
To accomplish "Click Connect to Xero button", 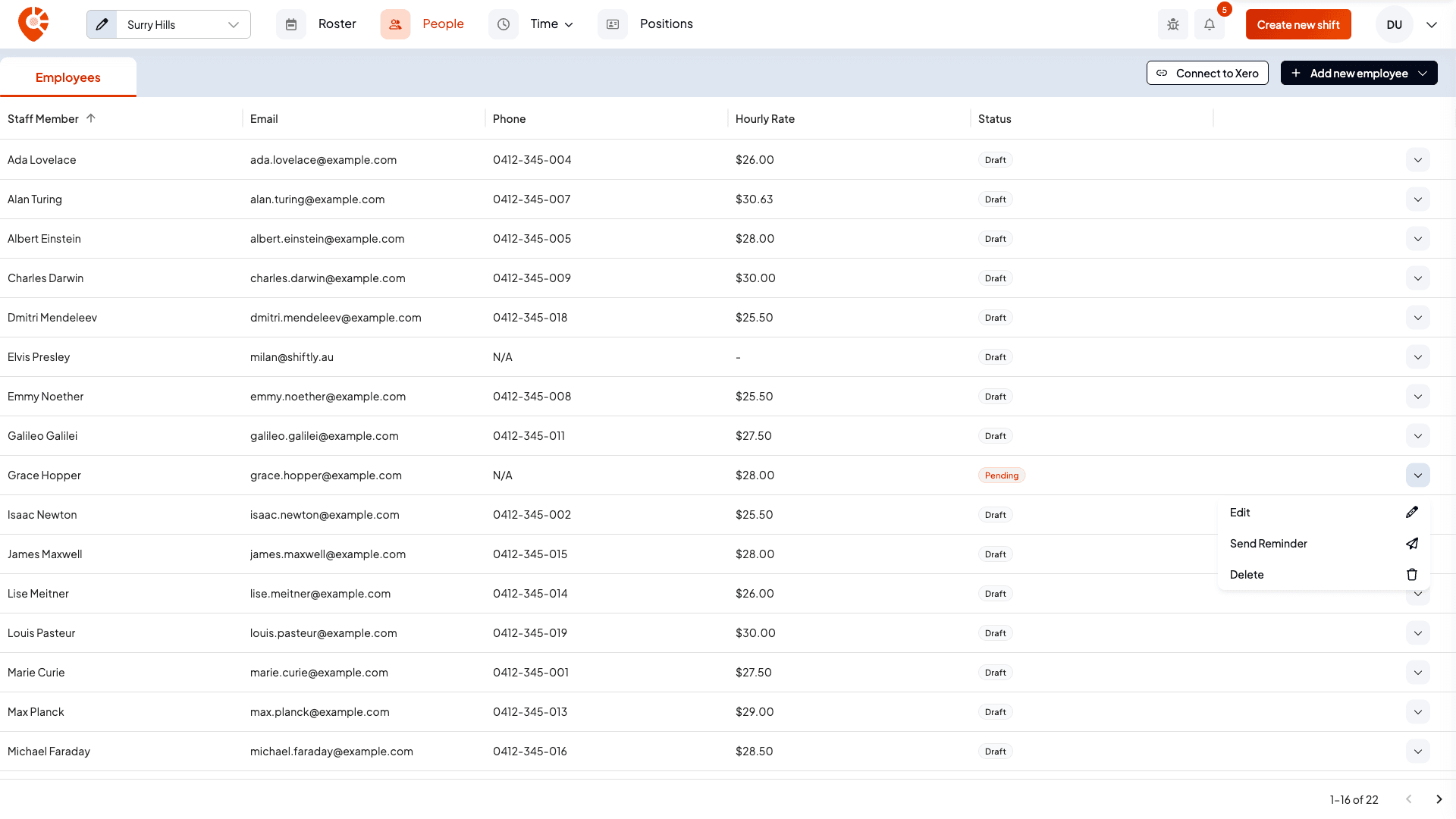I will coord(1207,73).
